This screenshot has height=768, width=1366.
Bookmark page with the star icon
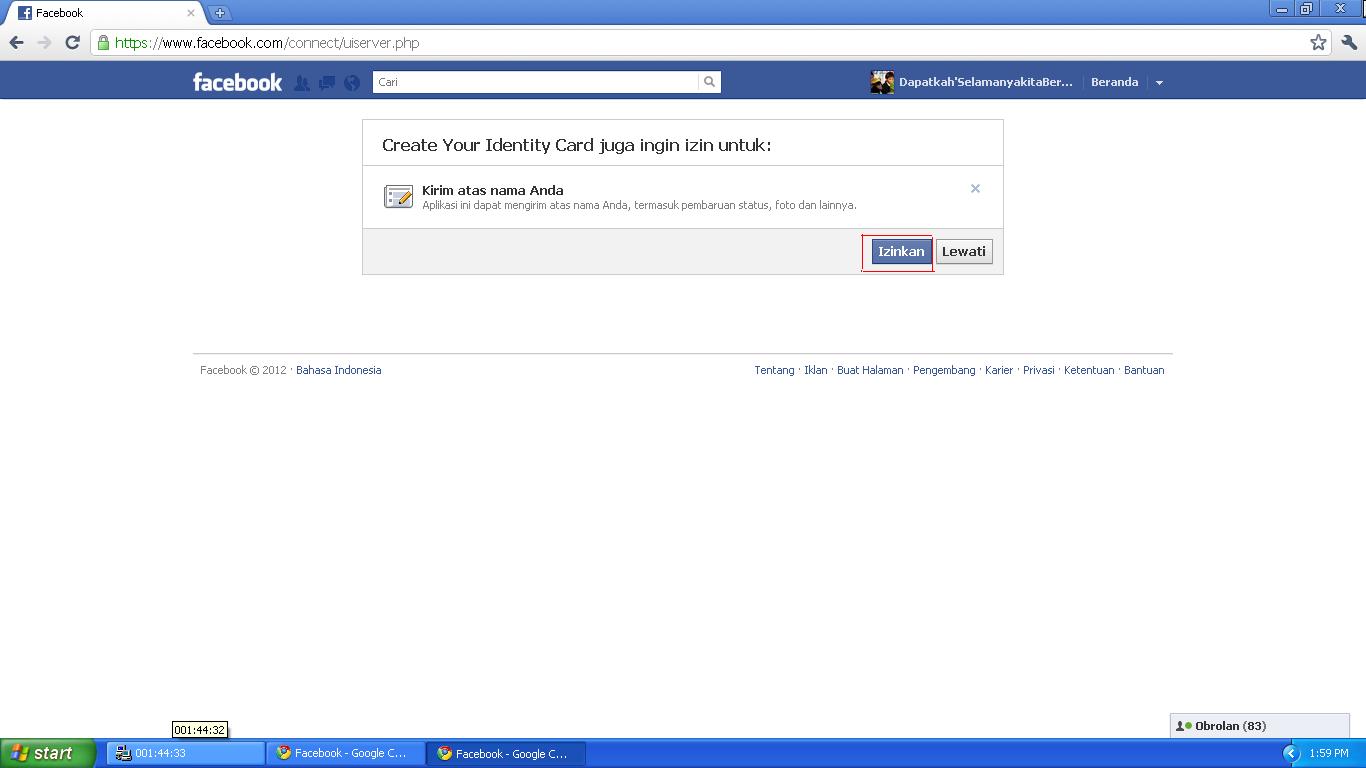point(1318,43)
